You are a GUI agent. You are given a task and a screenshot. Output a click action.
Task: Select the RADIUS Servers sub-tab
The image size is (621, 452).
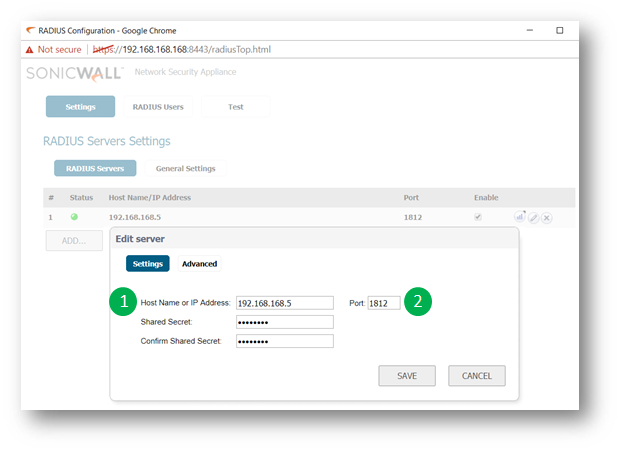pos(95,168)
